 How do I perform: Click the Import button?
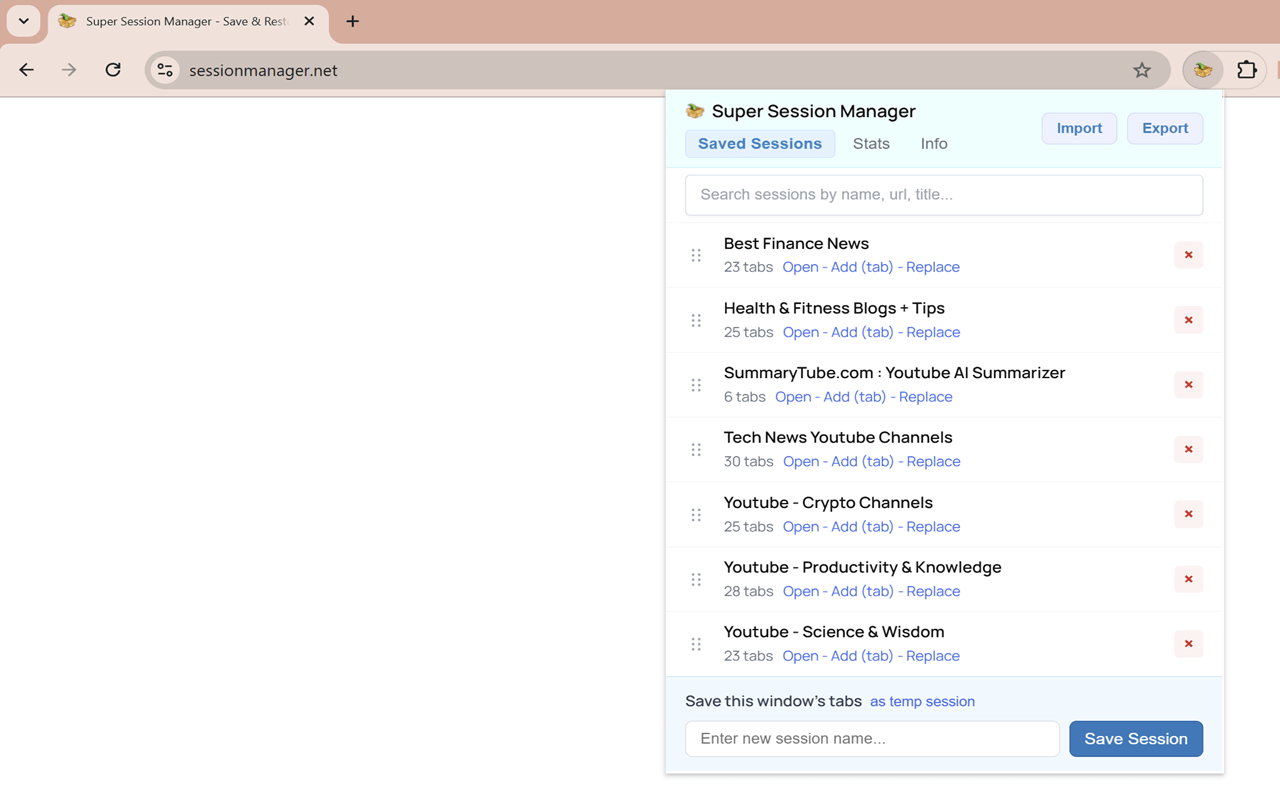(x=1079, y=128)
